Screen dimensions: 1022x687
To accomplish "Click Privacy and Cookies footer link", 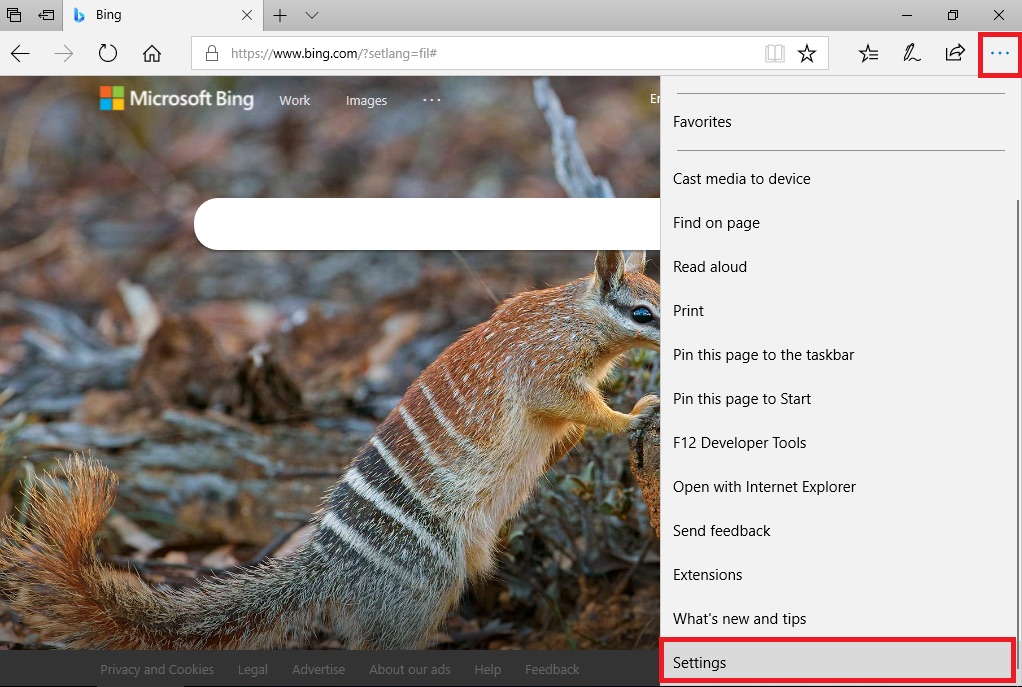I will [x=157, y=669].
